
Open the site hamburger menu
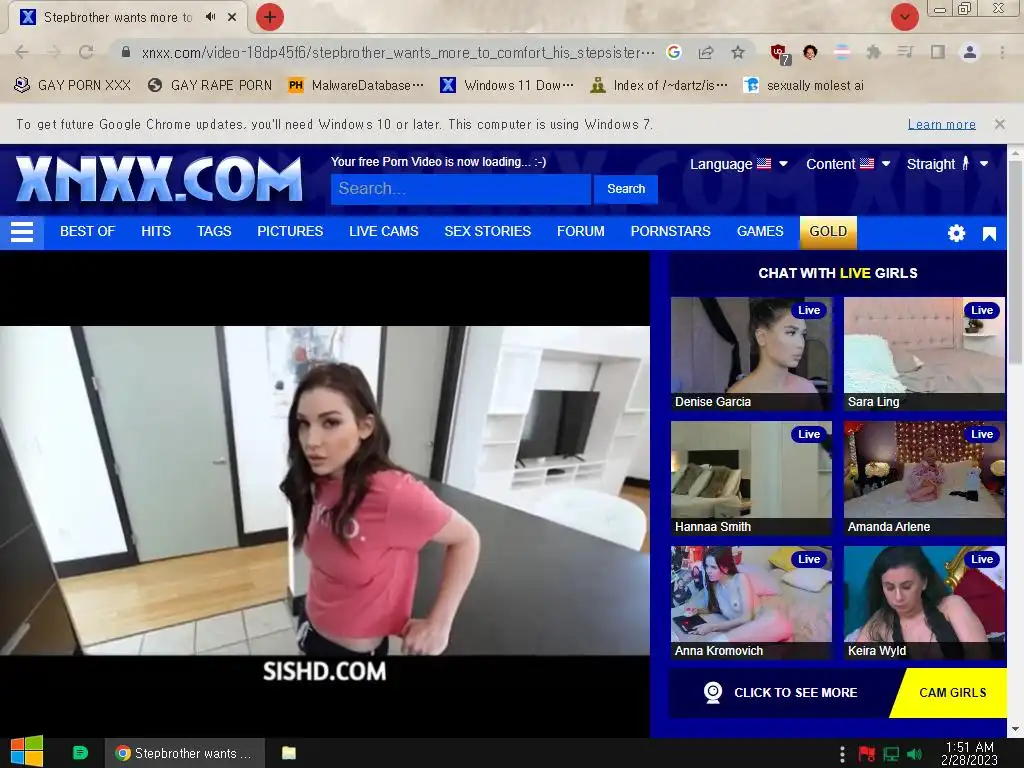click(22, 232)
